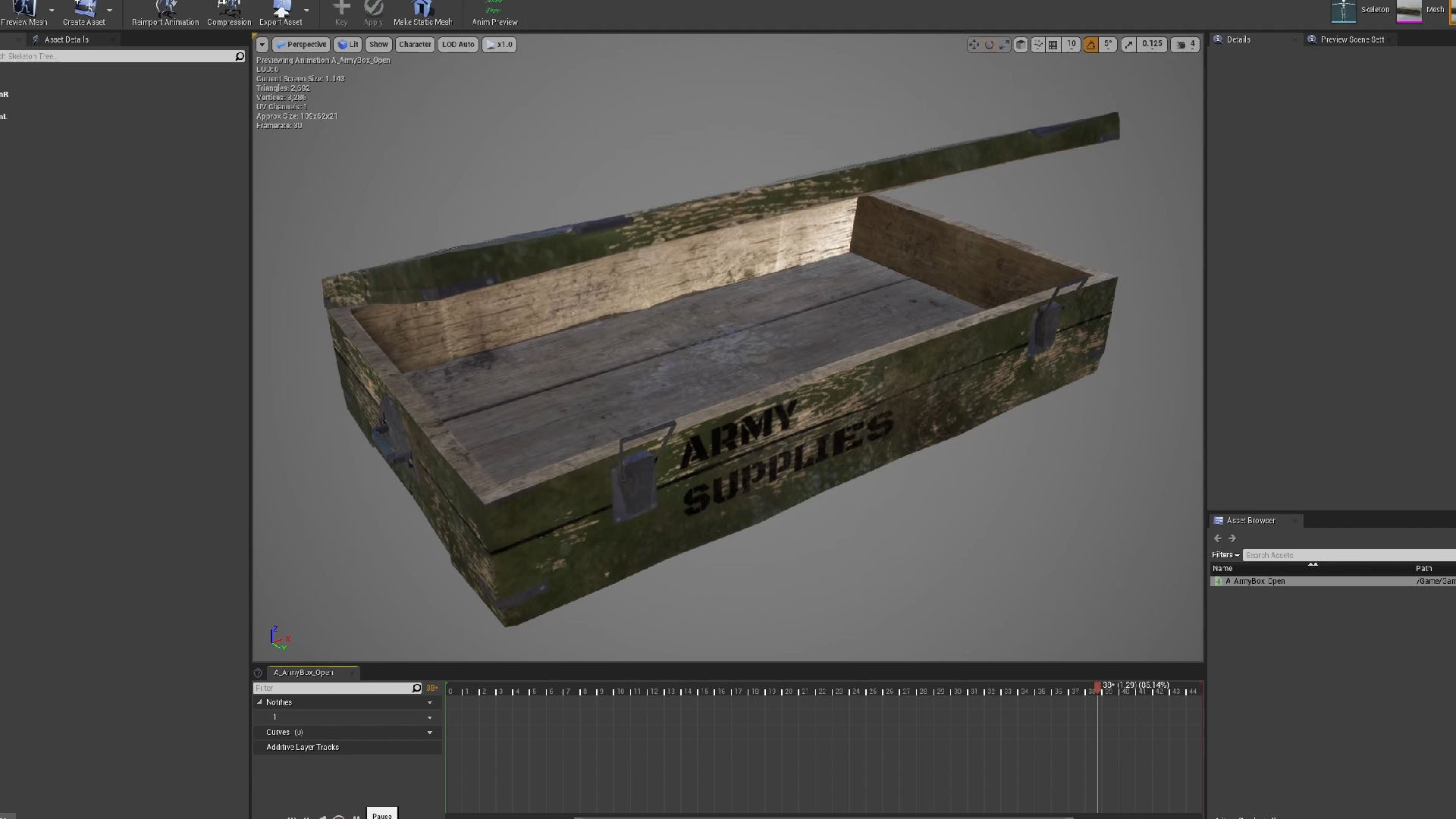
Task: Open the Filters dropdown in the Asset Browser
Action: [1225, 555]
